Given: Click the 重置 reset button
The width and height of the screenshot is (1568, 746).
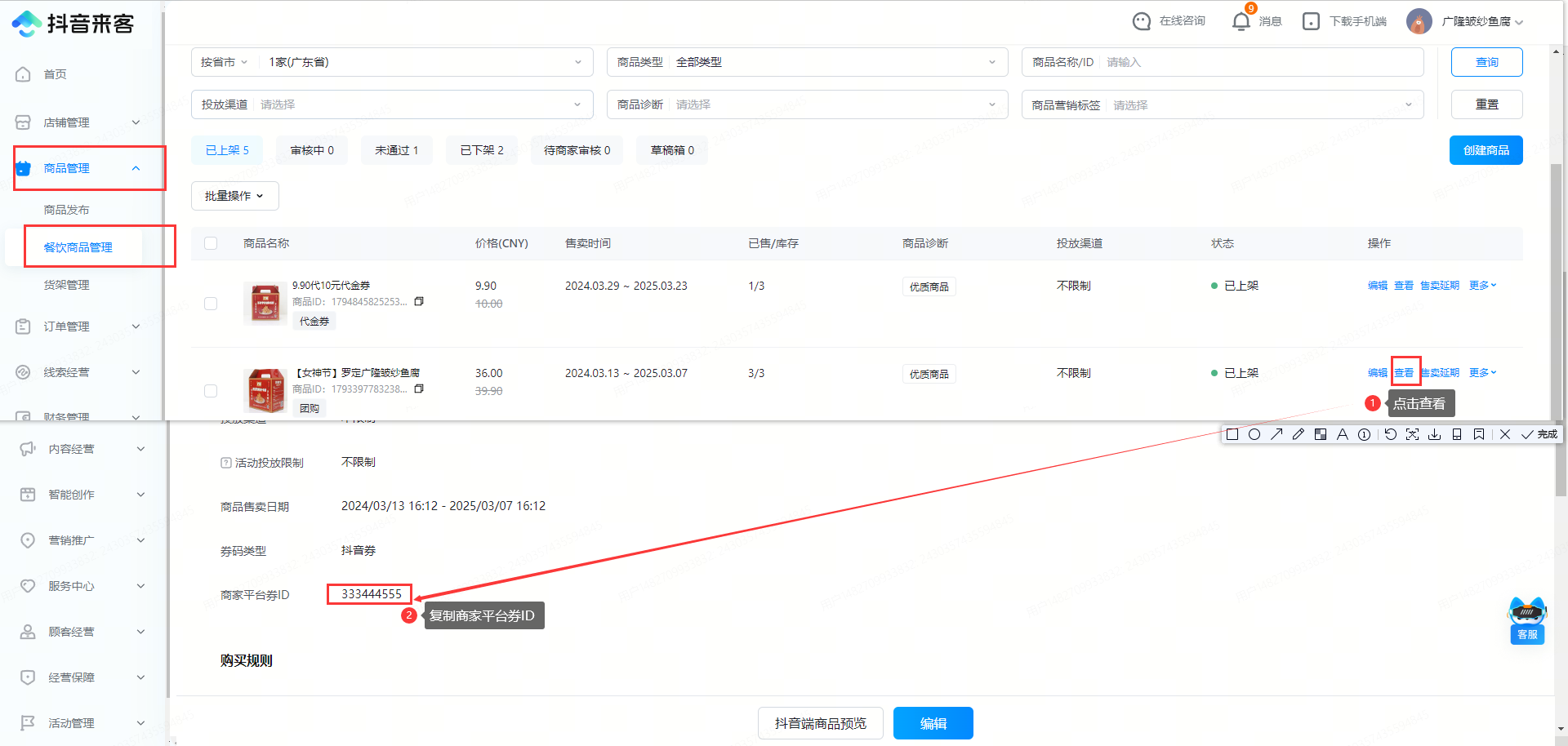Looking at the screenshot, I should pyautogui.click(x=1487, y=104).
